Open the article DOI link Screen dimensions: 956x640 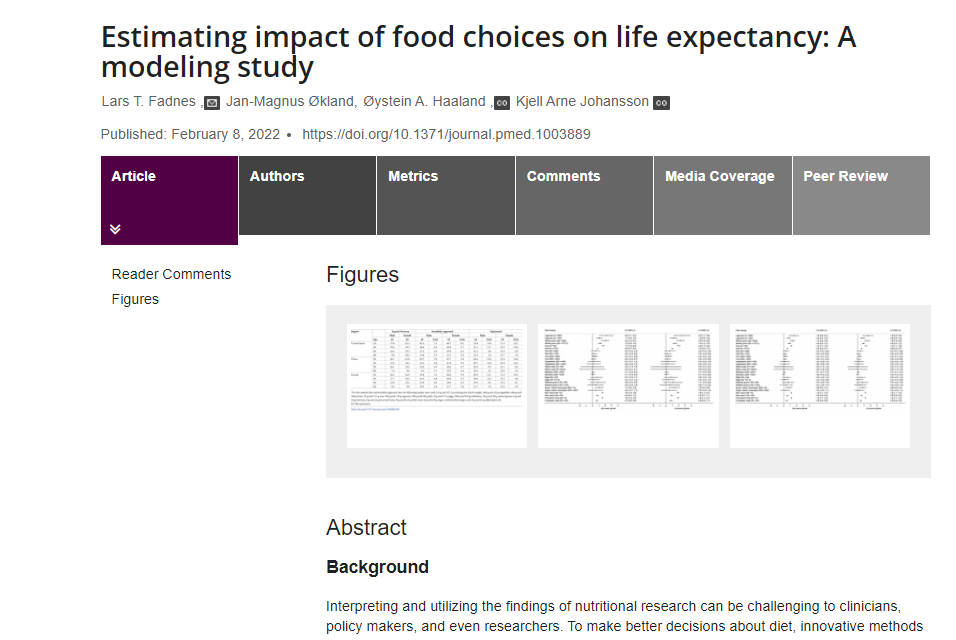pyautogui.click(x=446, y=134)
